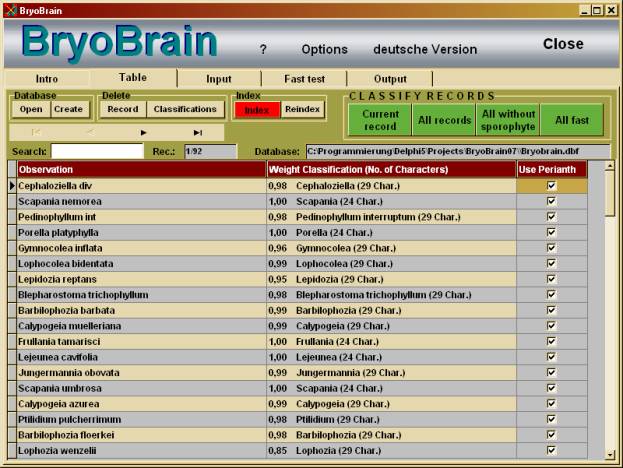Screen dimensions: 623x468
Task: Click the BryoBrain title bar icon
Action: (x=10, y=10)
